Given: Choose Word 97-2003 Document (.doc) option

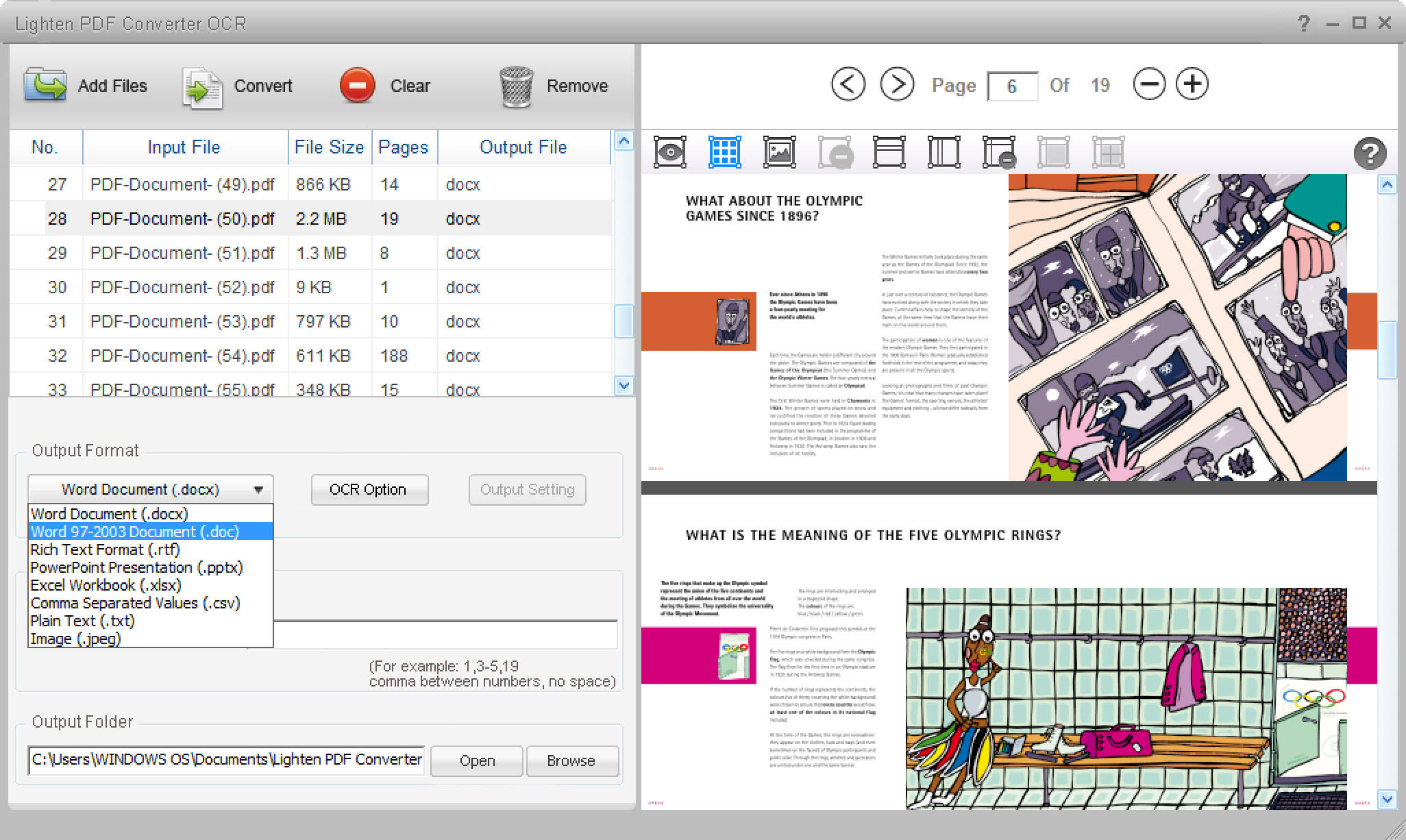Looking at the screenshot, I should click(151, 532).
